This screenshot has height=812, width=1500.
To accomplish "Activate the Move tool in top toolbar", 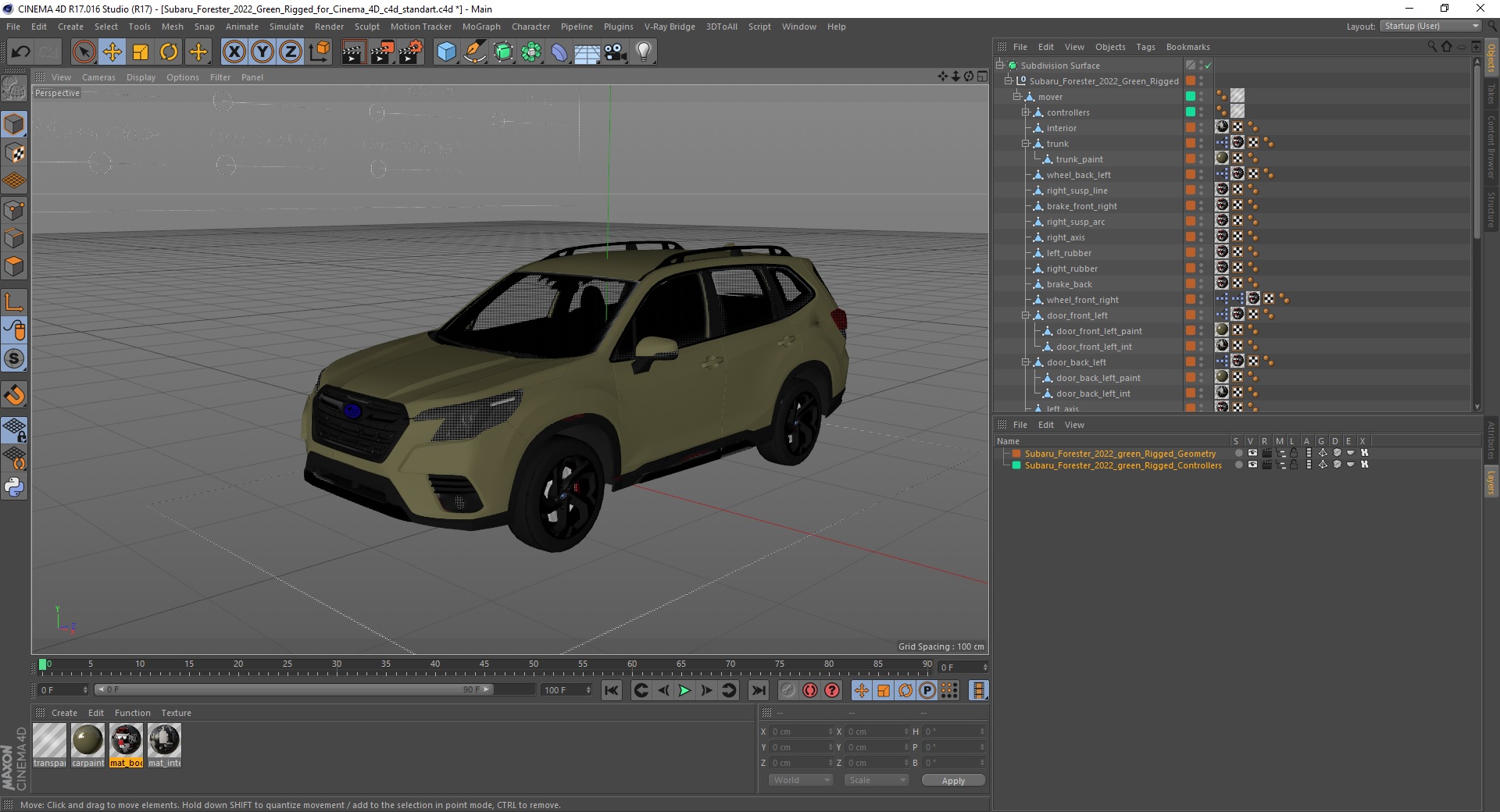I will 112,52.
